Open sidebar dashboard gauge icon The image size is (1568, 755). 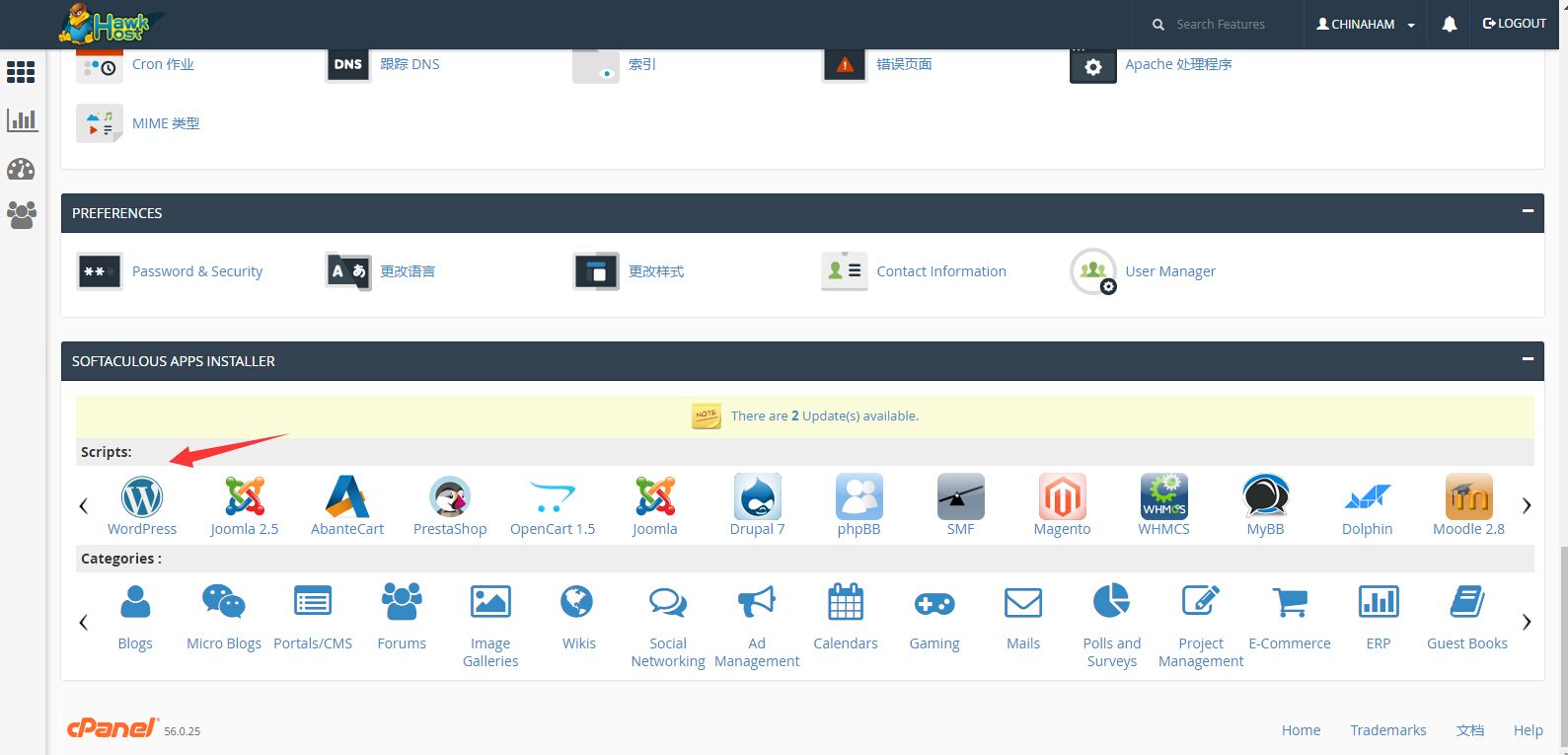[21, 169]
